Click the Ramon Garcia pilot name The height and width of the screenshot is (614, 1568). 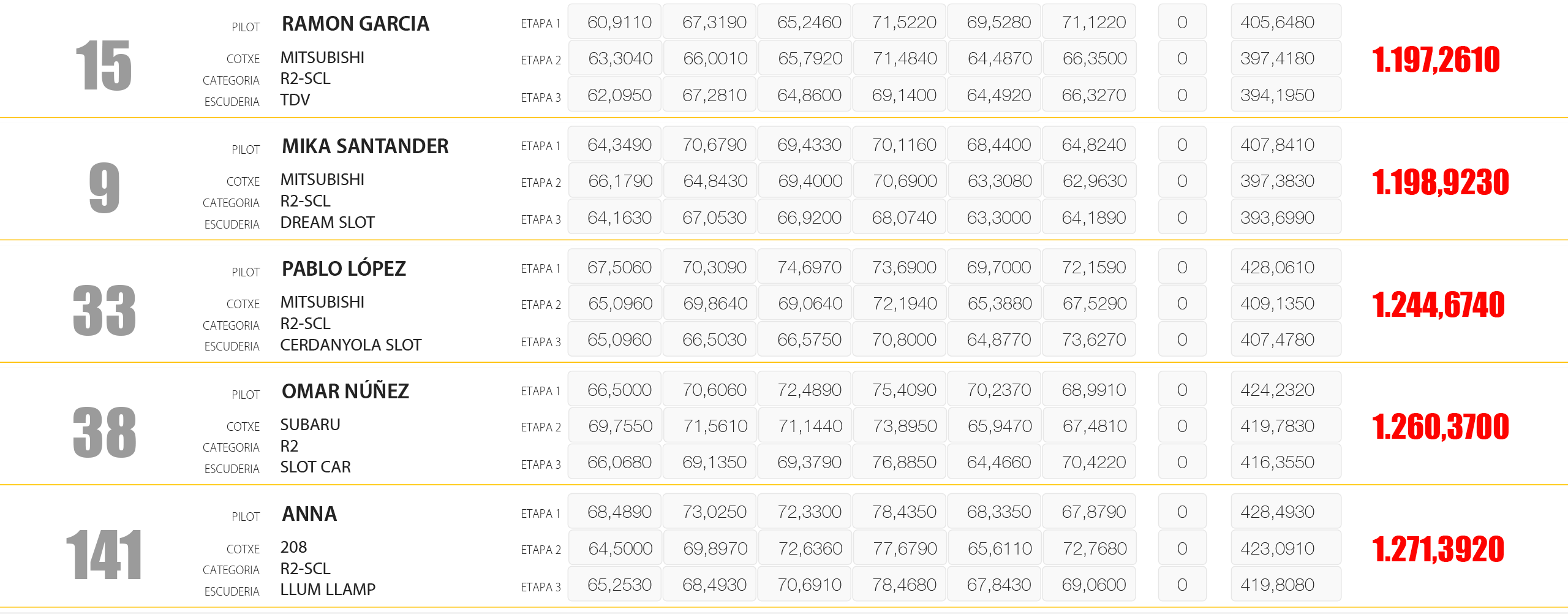(x=355, y=24)
